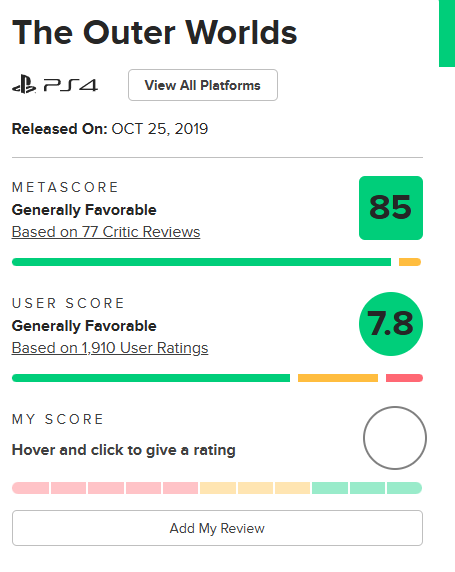Image resolution: width=455 pixels, height=572 pixels.
Task: Click The Outer Worlds title heading
Action: [x=155, y=32]
